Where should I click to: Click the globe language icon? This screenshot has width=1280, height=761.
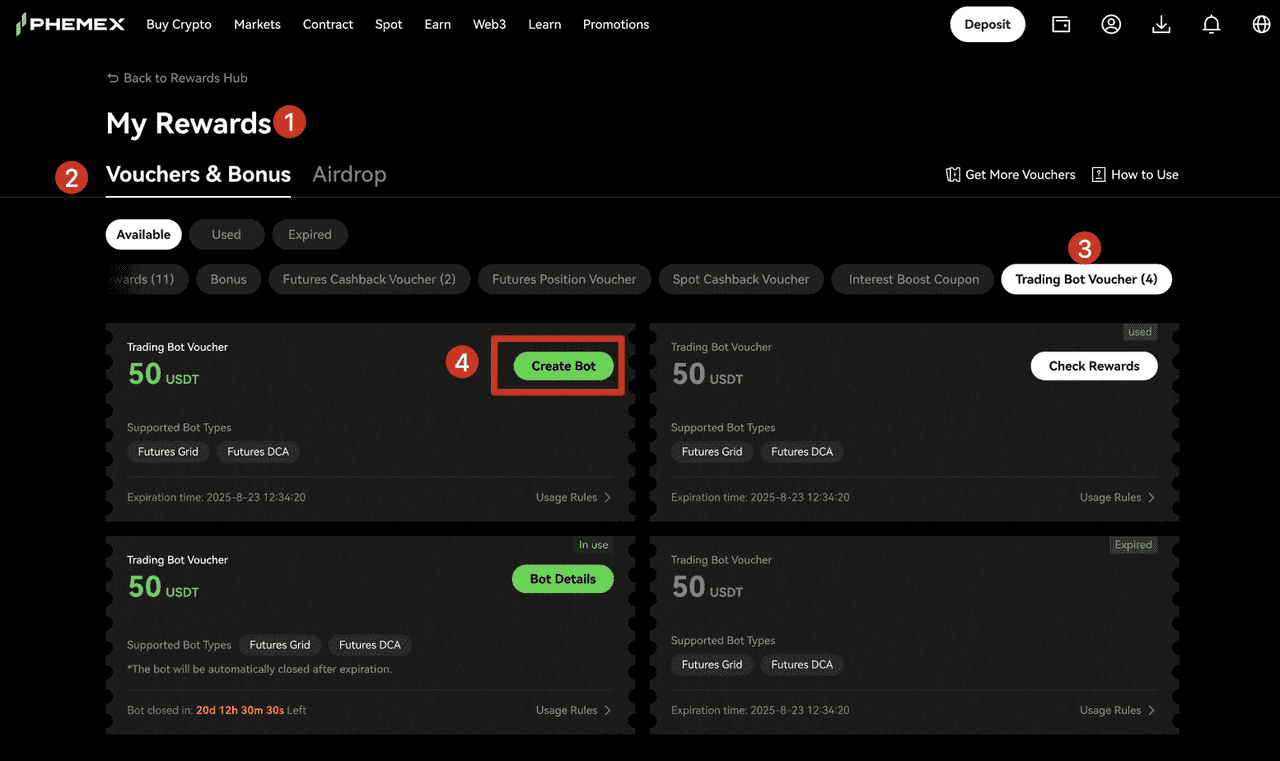1261,24
